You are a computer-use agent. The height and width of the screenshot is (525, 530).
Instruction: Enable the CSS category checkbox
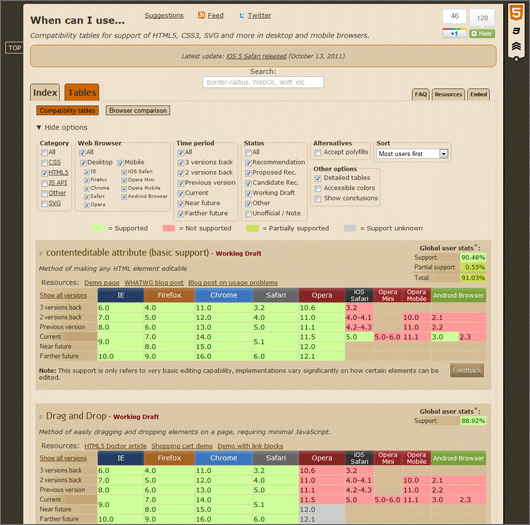pos(44,163)
